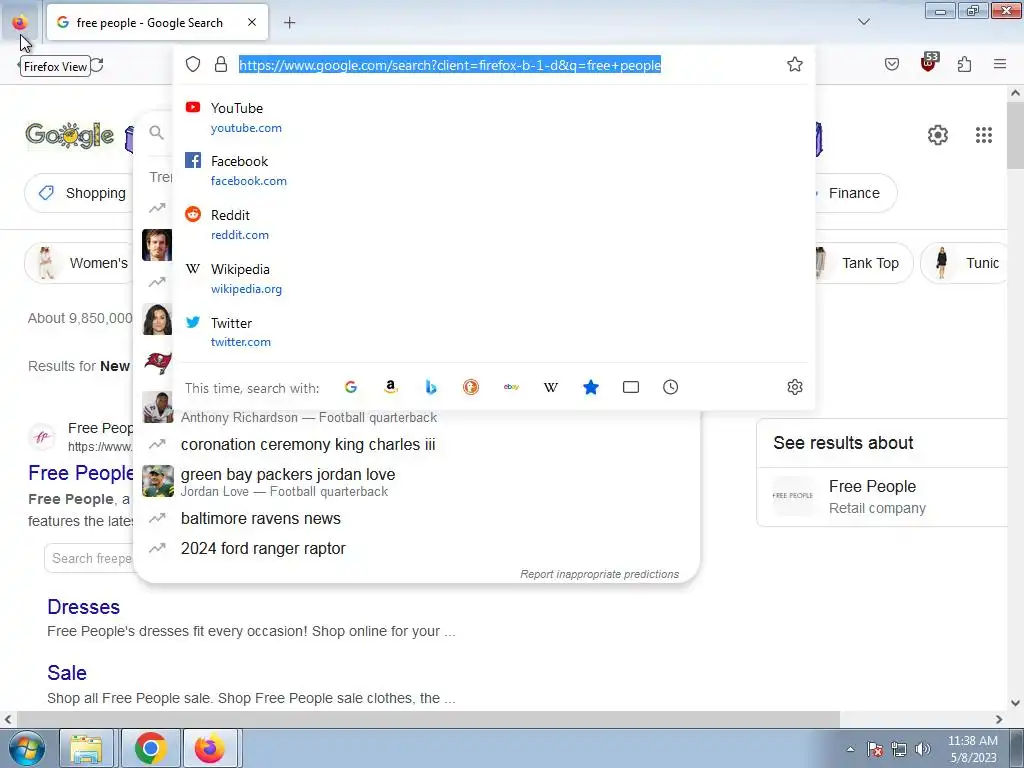Click the Firefox taskbar button
1024x768 pixels.
(x=210, y=748)
